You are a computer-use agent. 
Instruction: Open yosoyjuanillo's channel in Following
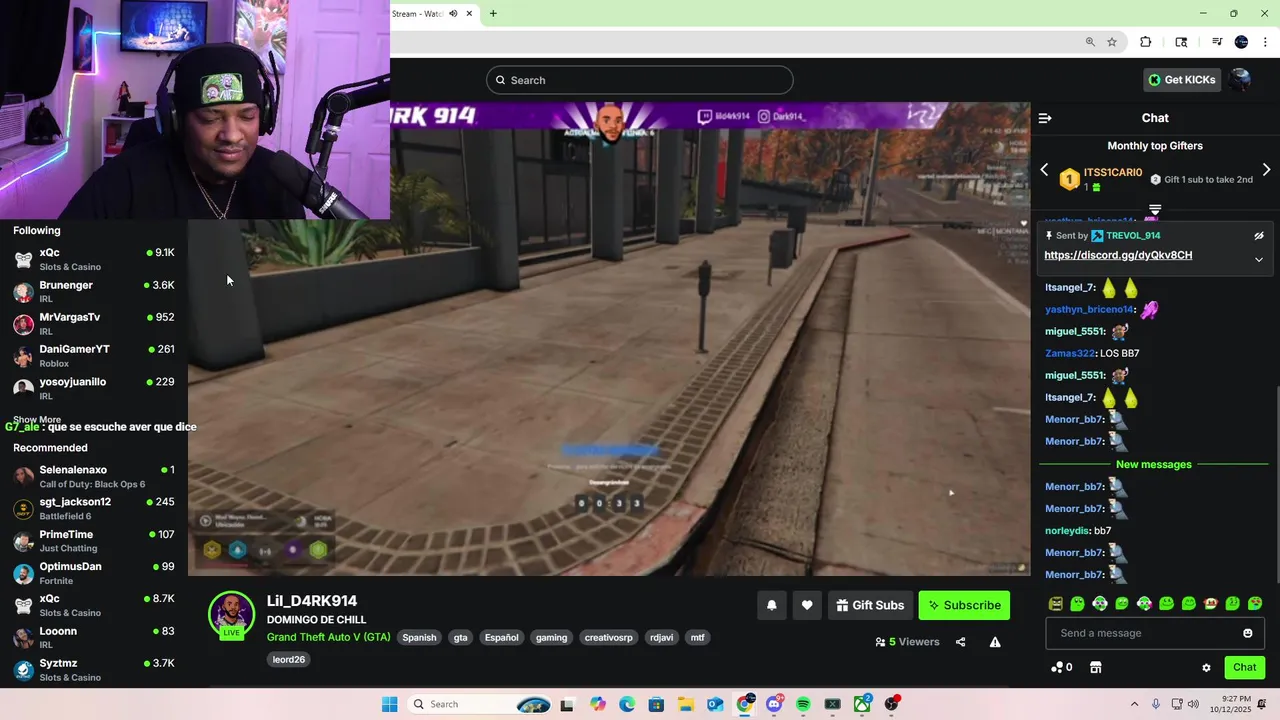pyautogui.click(x=94, y=388)
